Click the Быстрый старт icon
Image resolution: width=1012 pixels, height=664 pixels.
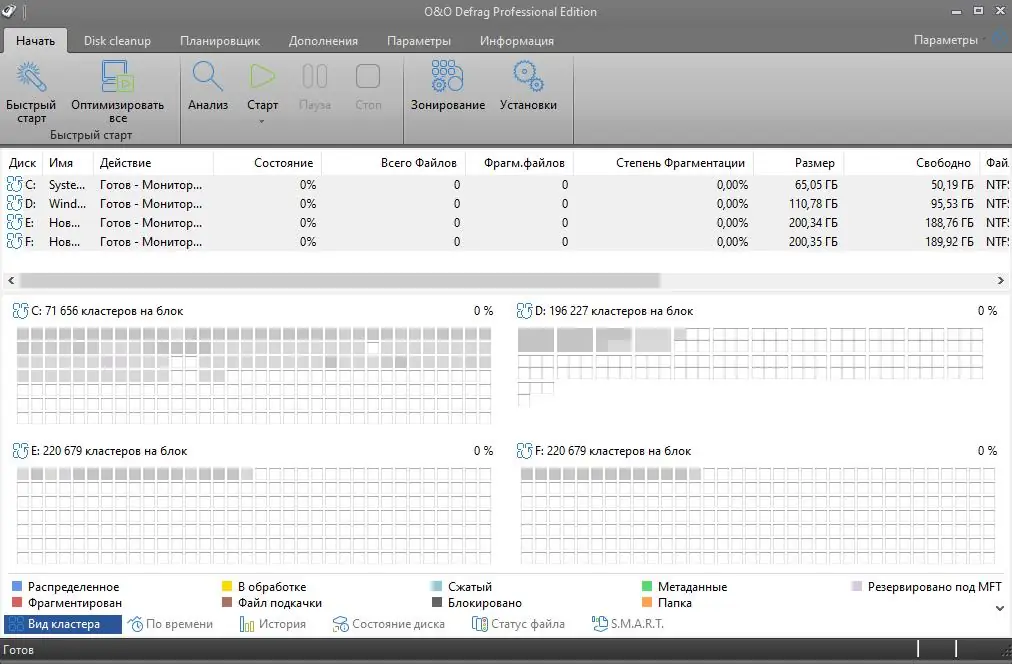click(31, 76)
